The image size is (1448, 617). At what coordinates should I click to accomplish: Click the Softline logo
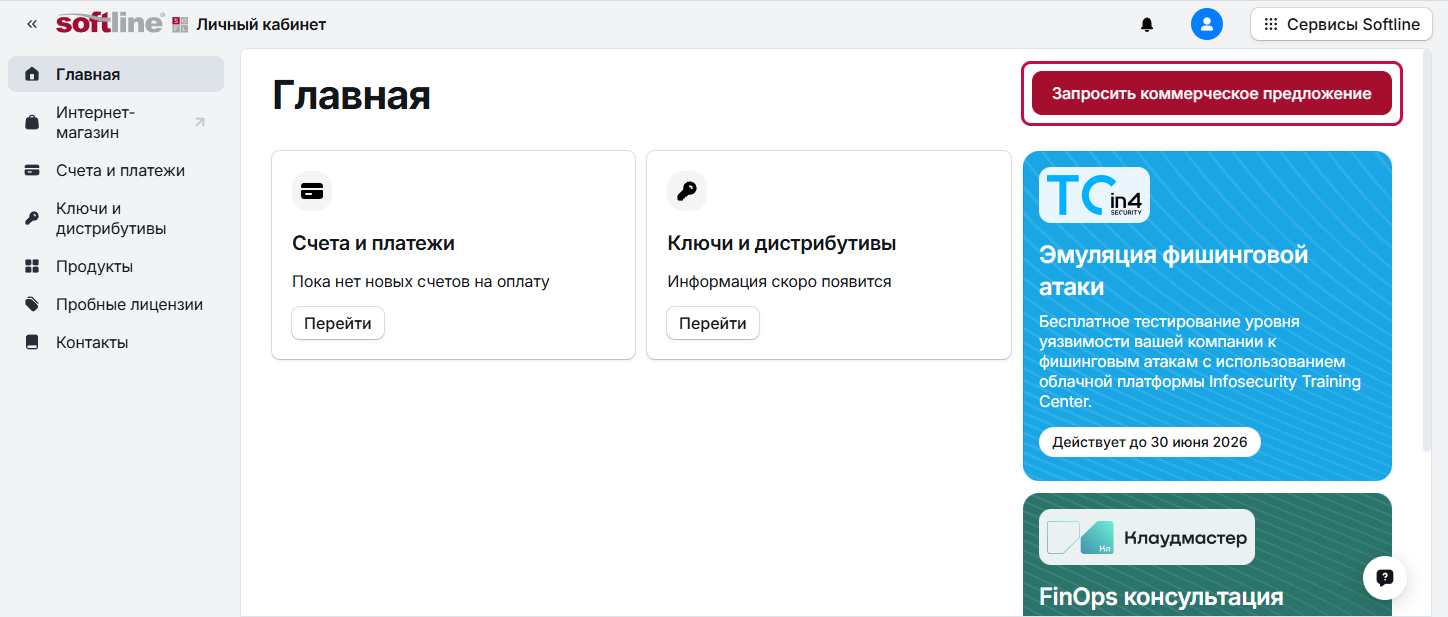(110, 24)
